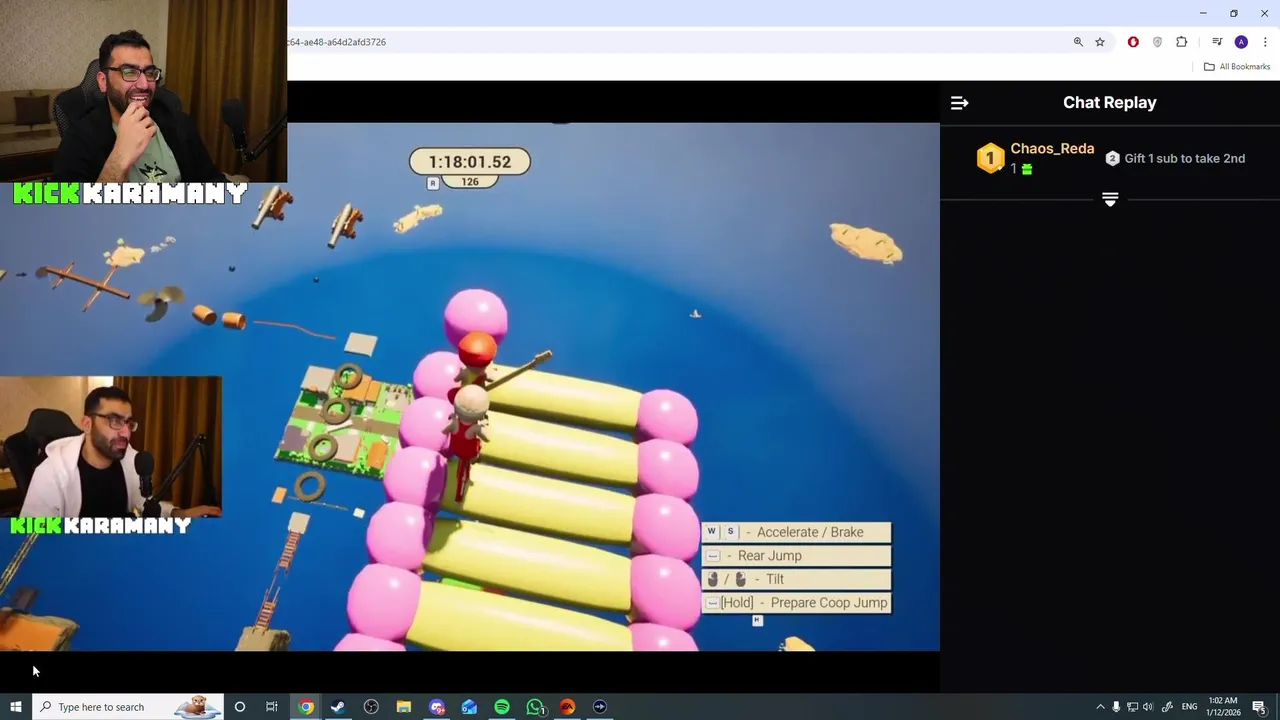Open Chrome media controls
1280x720 pixels.
coord(1217,42)
